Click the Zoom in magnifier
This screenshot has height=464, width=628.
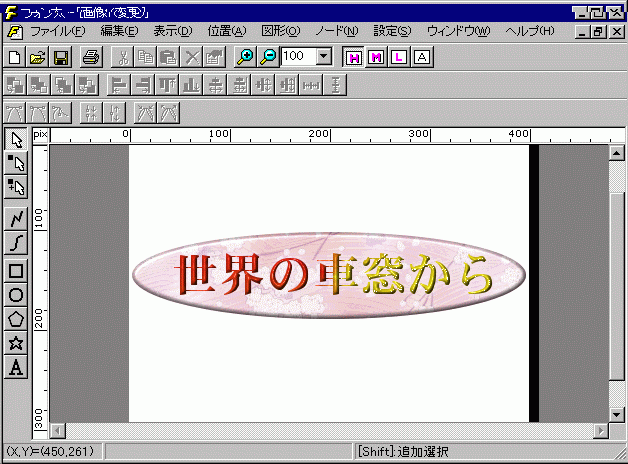click(245, 57)
